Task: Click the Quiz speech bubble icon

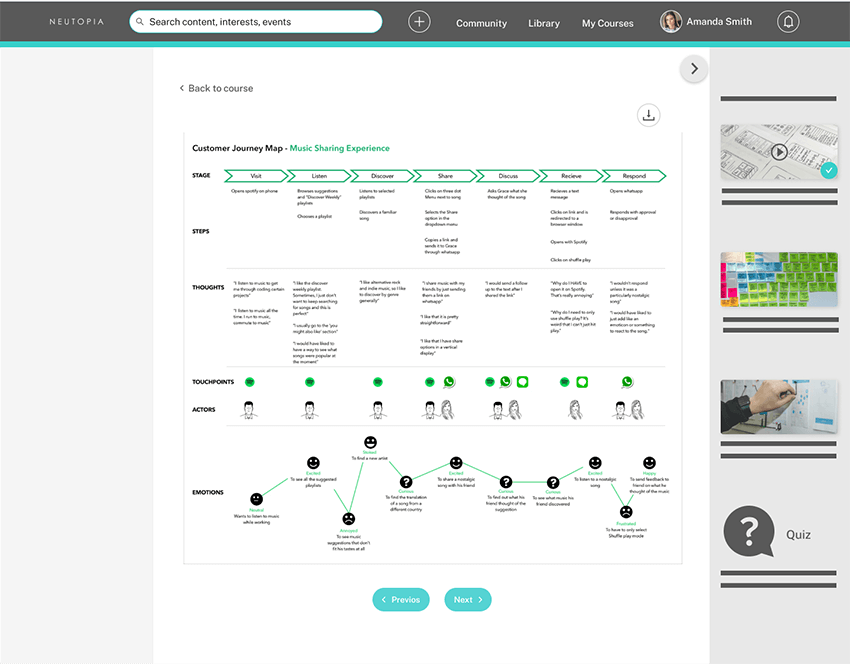Action: click(749, 531)
